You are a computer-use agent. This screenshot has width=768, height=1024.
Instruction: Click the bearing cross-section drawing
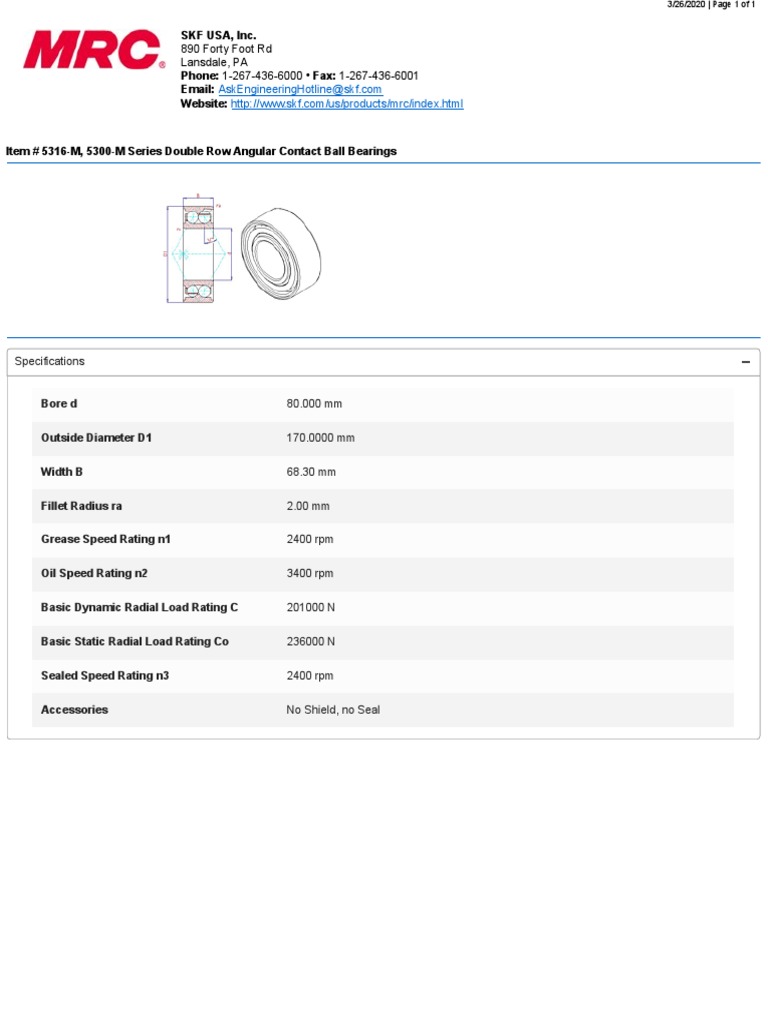199,249
